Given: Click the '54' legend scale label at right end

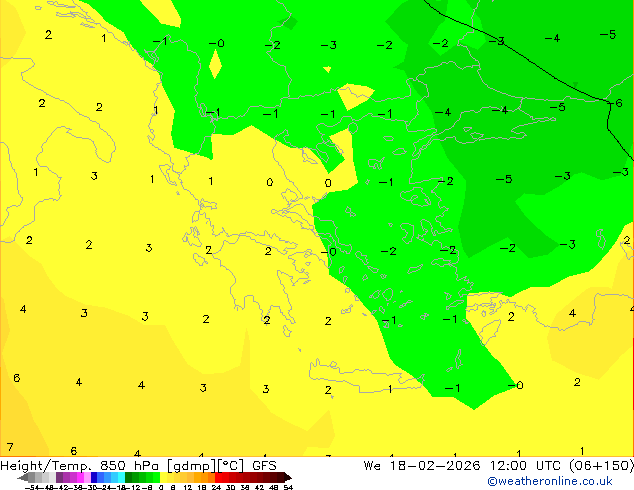Looking at the screenshot, I should [288, 487].
